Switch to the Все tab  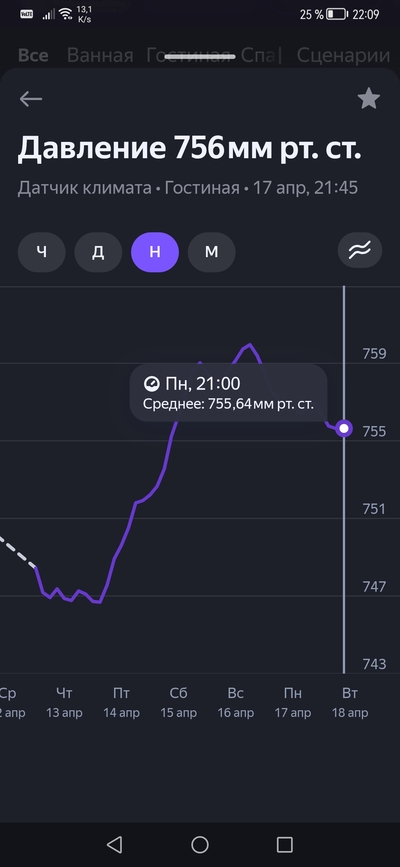33,56
